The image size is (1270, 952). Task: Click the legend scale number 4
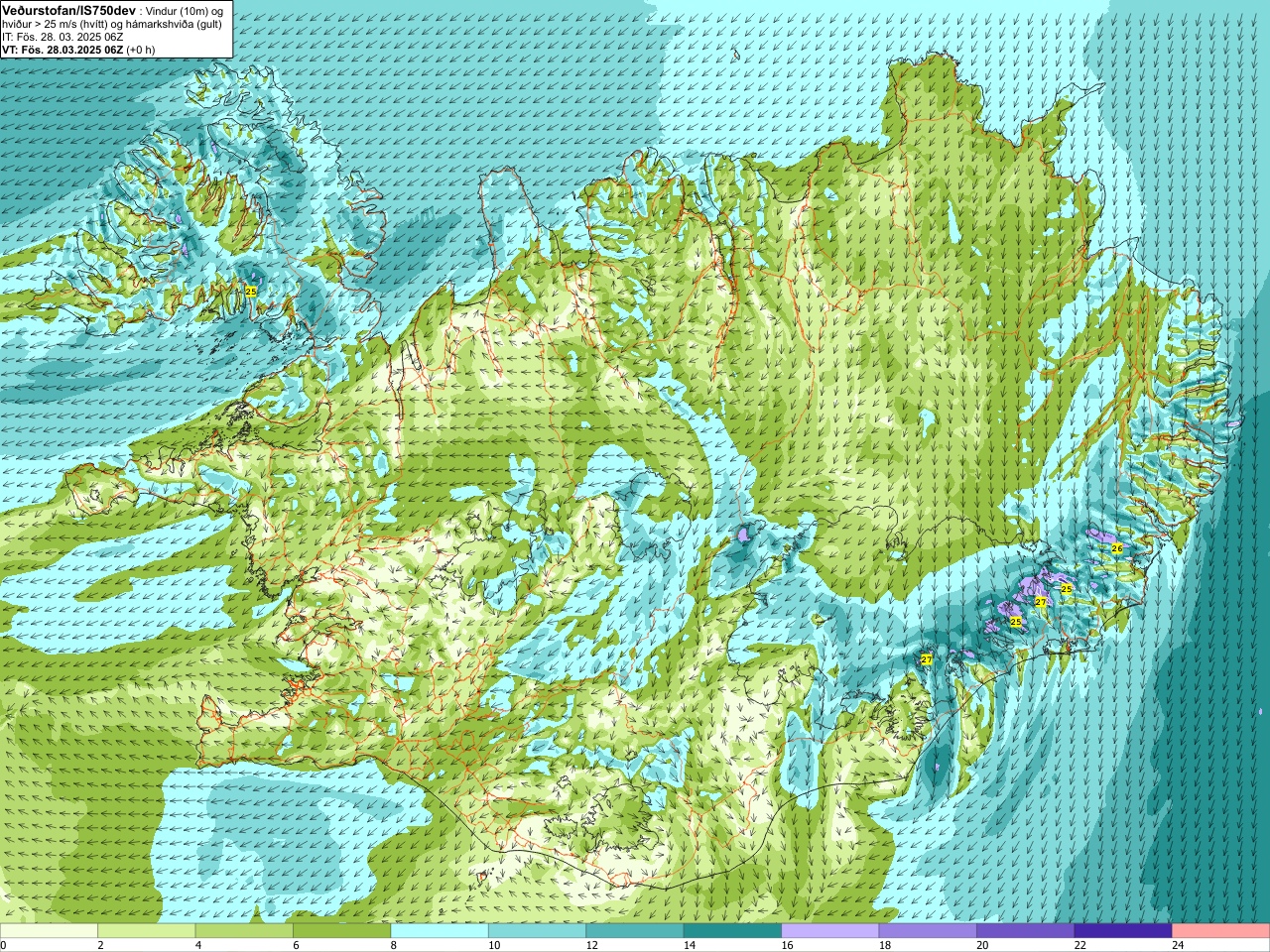(x=198, y=945)
